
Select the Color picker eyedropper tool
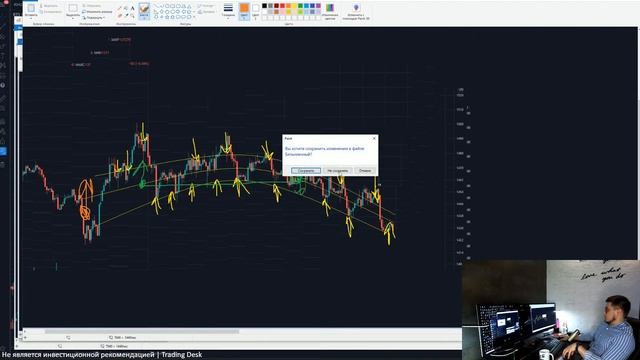126,15
